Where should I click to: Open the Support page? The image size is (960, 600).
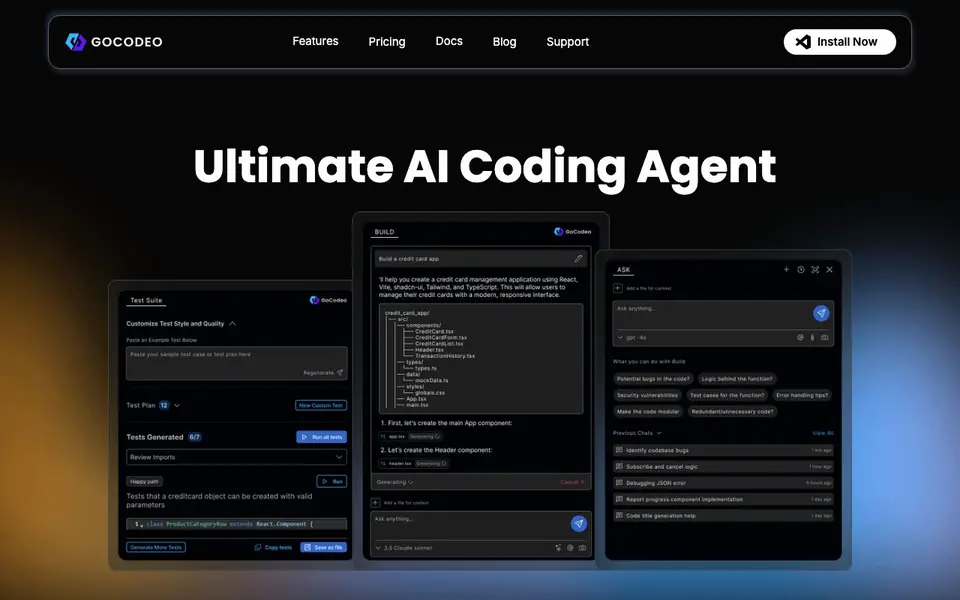pos(568,42)
